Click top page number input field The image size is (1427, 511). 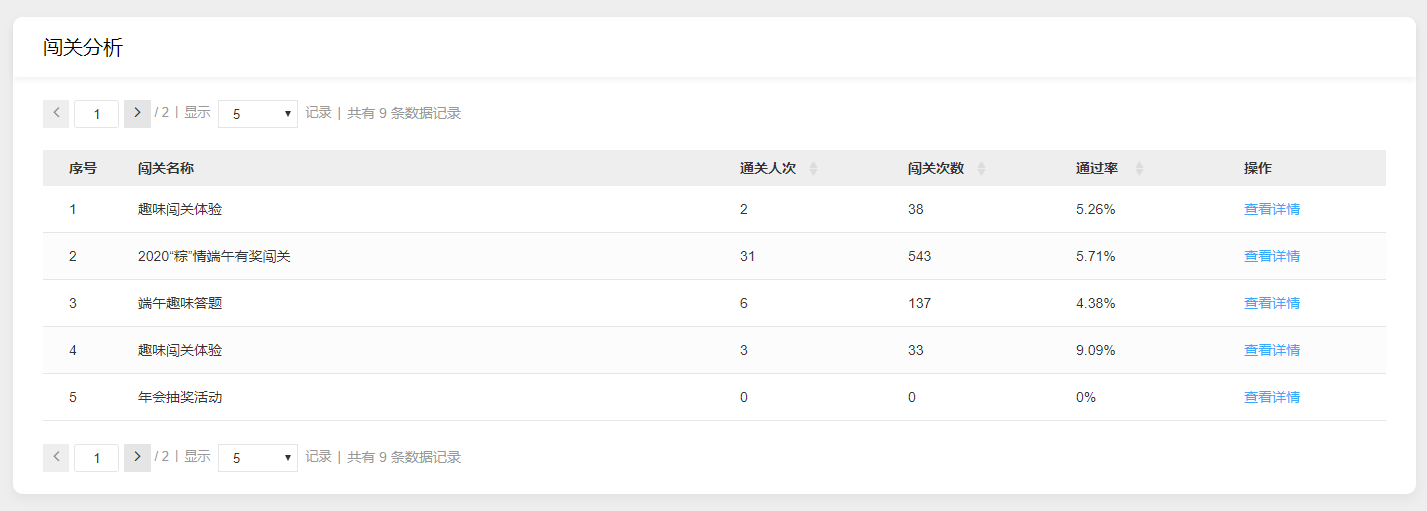pos(96,114)
